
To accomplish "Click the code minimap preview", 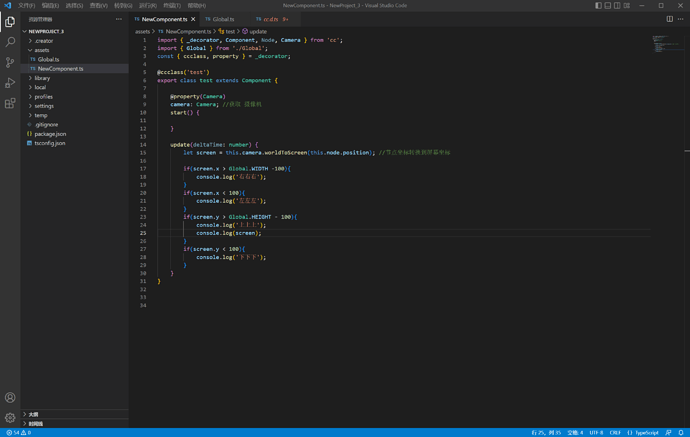I will pos(662,44).
